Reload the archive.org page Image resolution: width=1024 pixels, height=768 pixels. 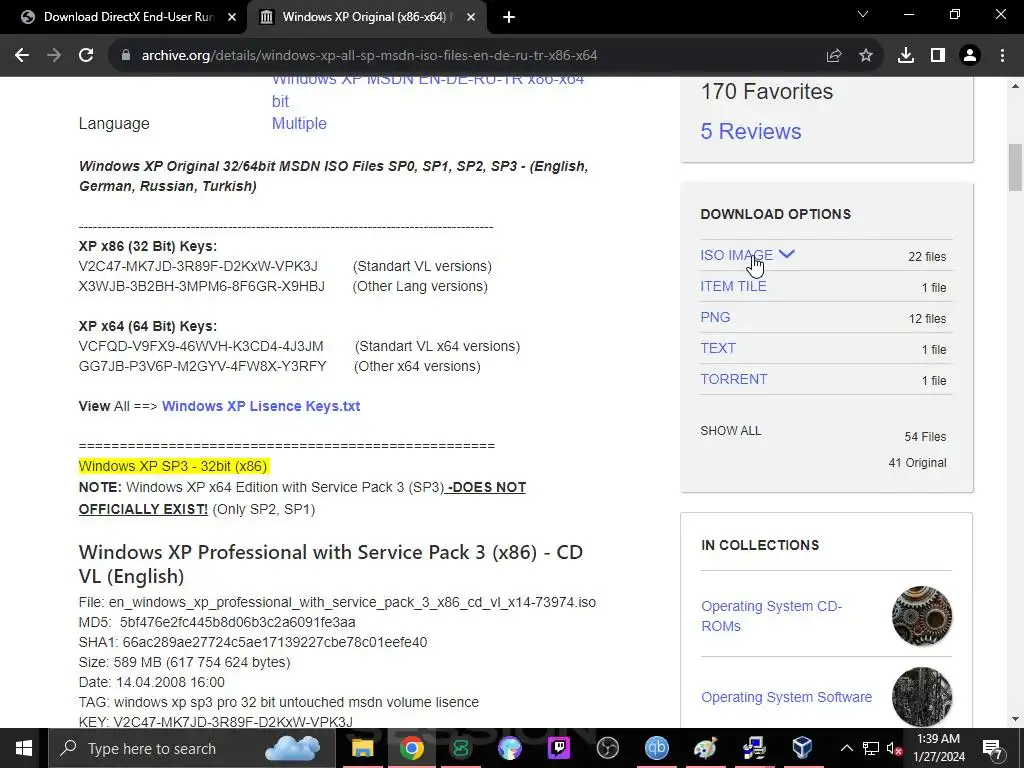tap(86, 56)
